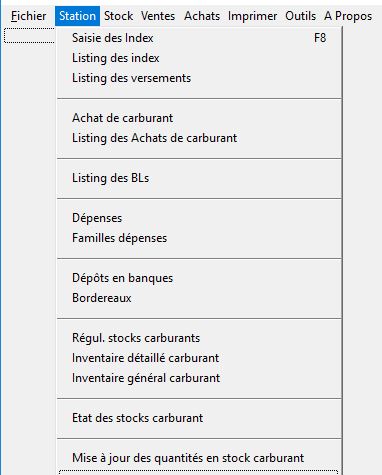This screenshot has width=382, height=475.
Task: Open the Outils menu
Action: tap(300, 16)
